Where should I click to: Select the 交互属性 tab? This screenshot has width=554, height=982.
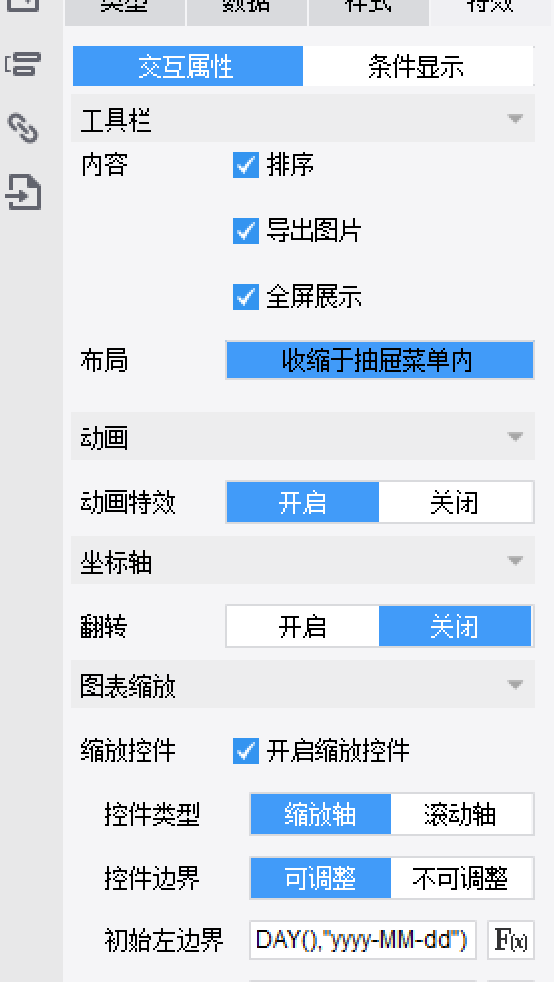188,66
